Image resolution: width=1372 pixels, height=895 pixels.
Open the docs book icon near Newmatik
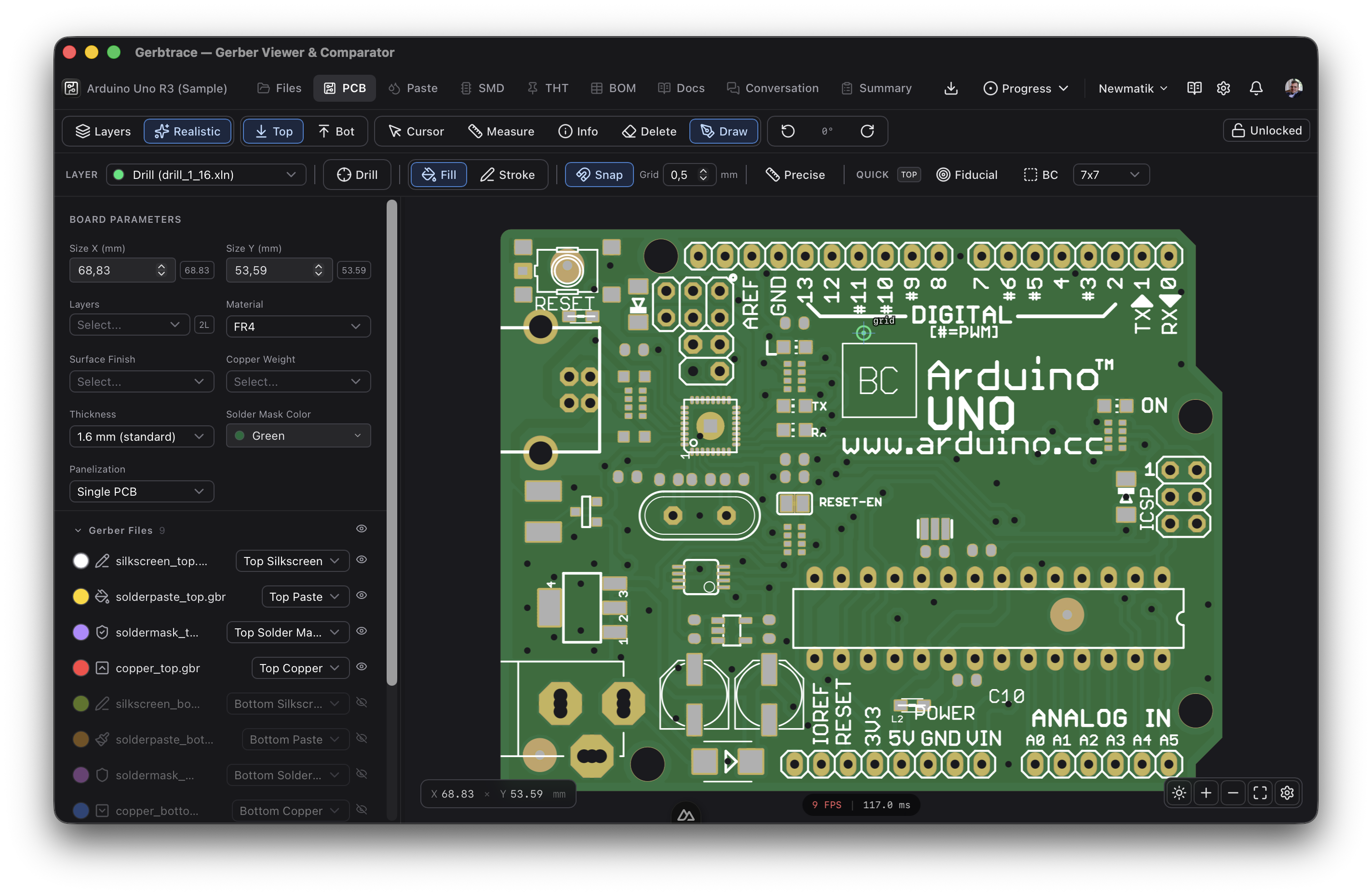pos(1194,88)
